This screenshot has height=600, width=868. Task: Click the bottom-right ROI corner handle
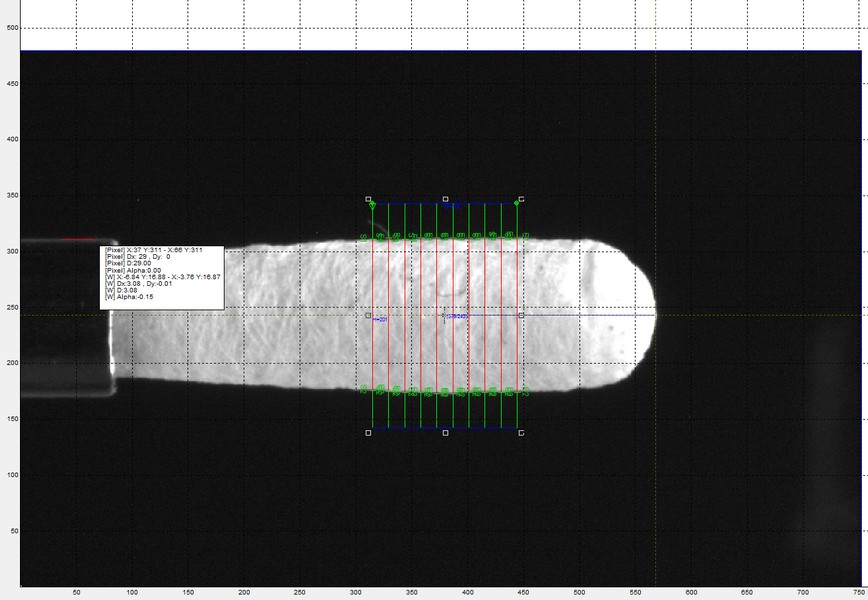pyautogui.click(x=521, y=433)
